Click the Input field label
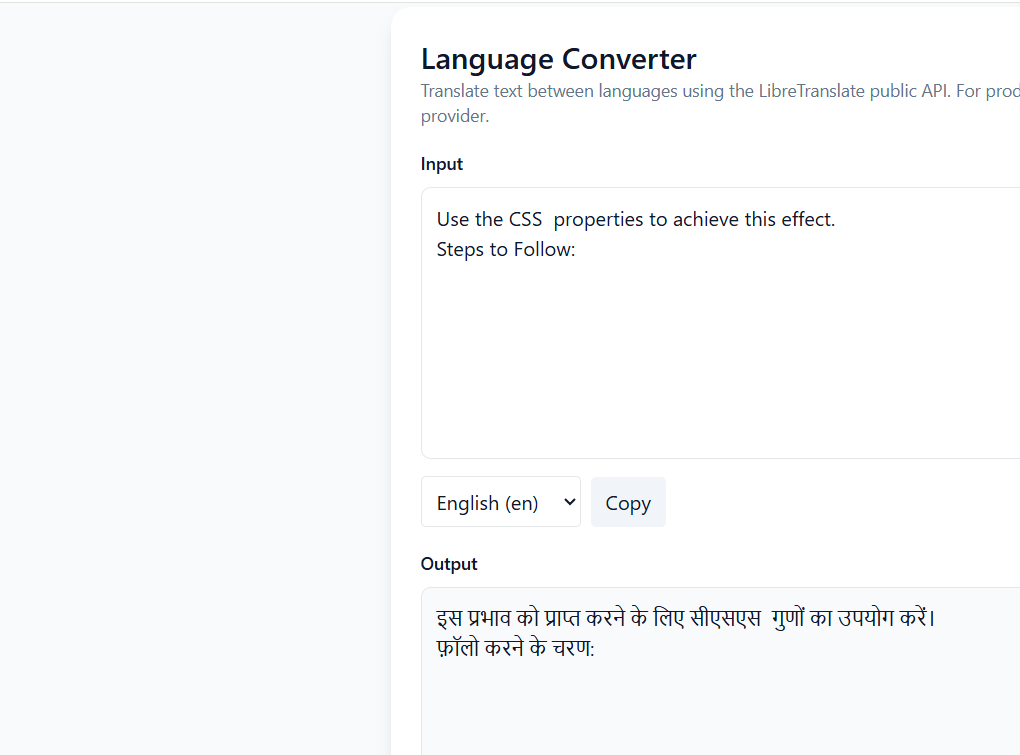1020x755 pixels. pyautogui.click(x=441, y=163)
